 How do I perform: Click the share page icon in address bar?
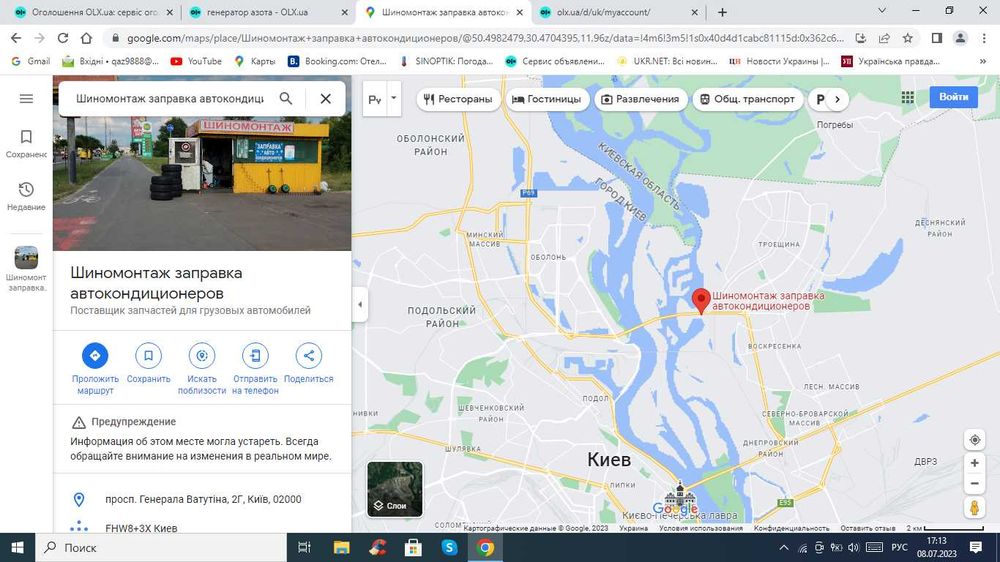click(884, 38)
